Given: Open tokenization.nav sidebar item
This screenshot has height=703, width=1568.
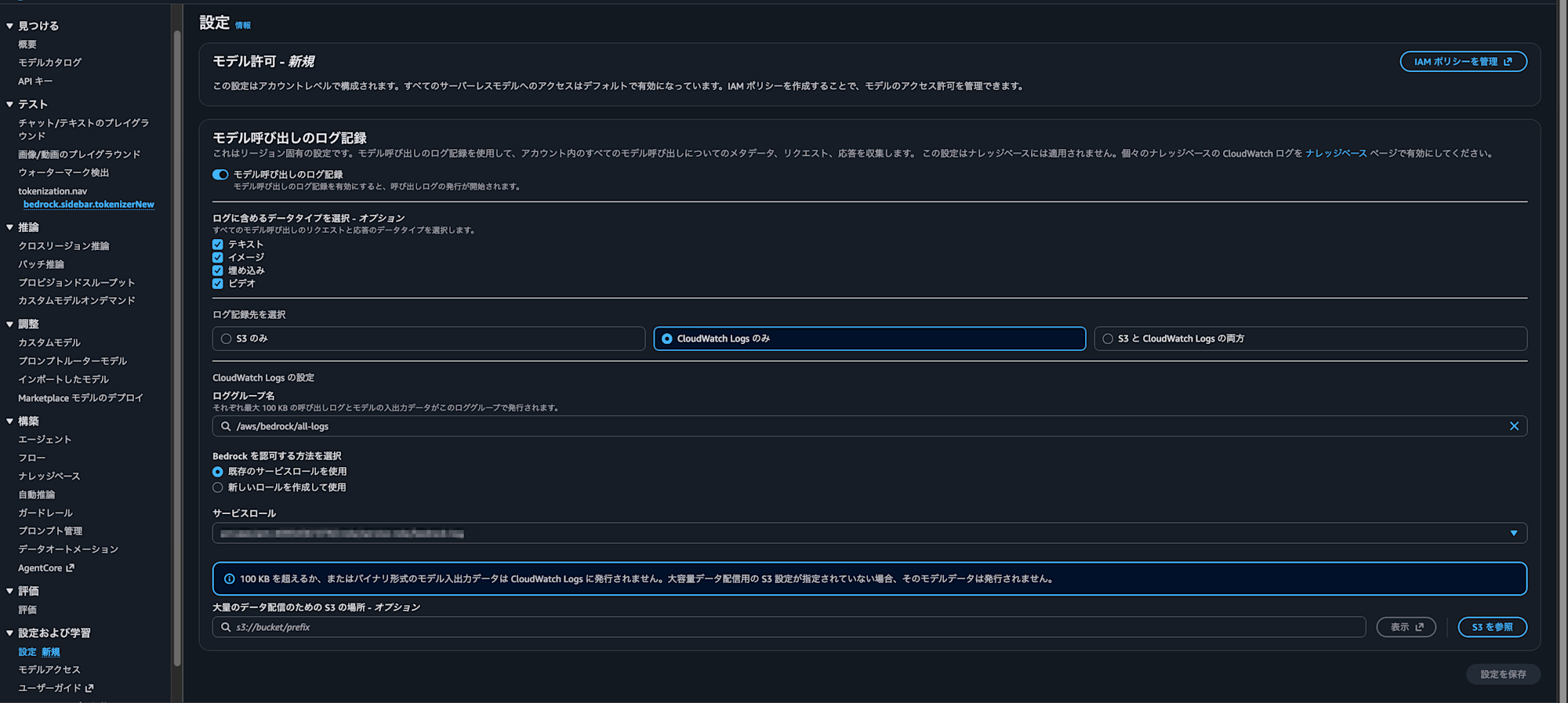Looking at the screenshot, I should tap(53, 191).
